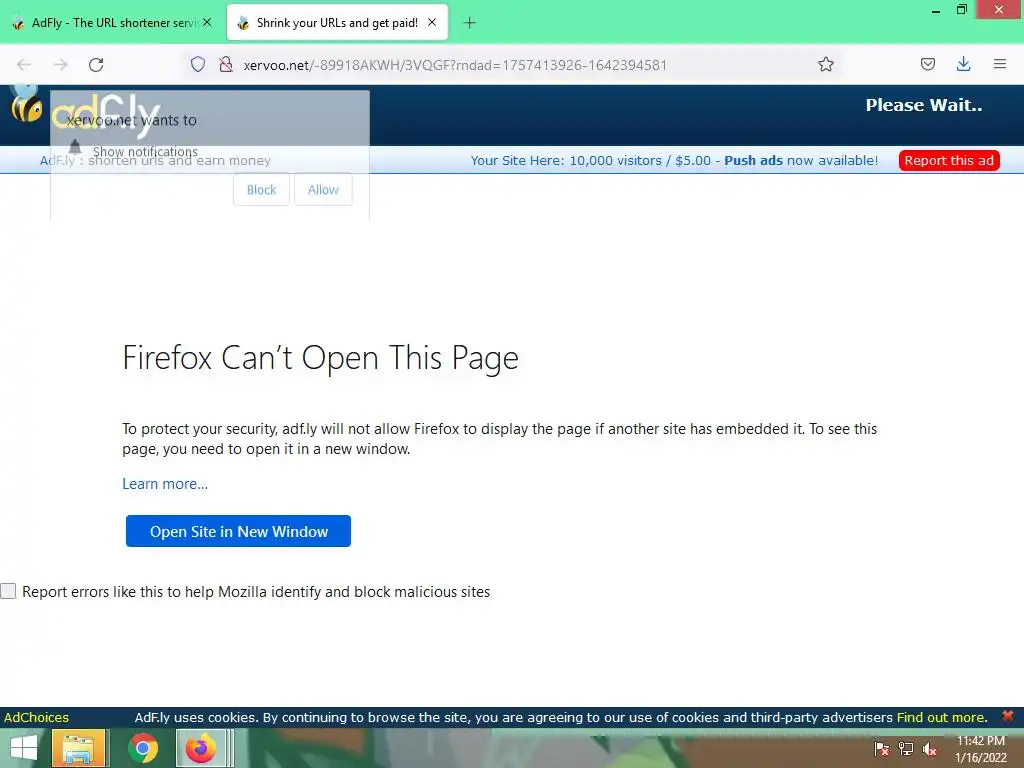Screen dimensions: 1024x768
Task: Click the browser Forward arrow
Action: click(60, 65)
